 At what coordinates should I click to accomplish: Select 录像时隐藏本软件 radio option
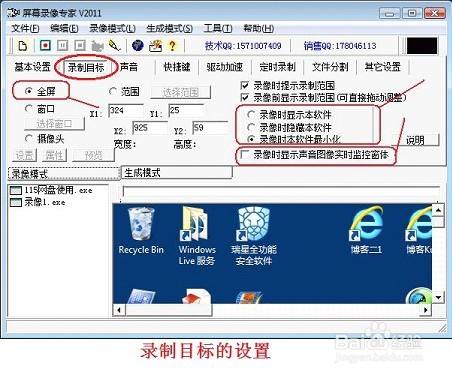[x=251, y=127]
